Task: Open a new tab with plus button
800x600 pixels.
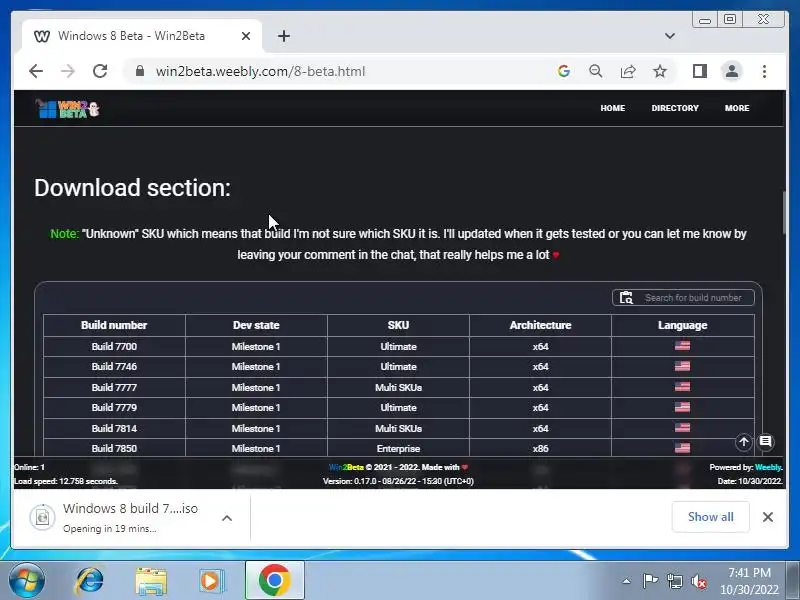Action: [284, 36]
